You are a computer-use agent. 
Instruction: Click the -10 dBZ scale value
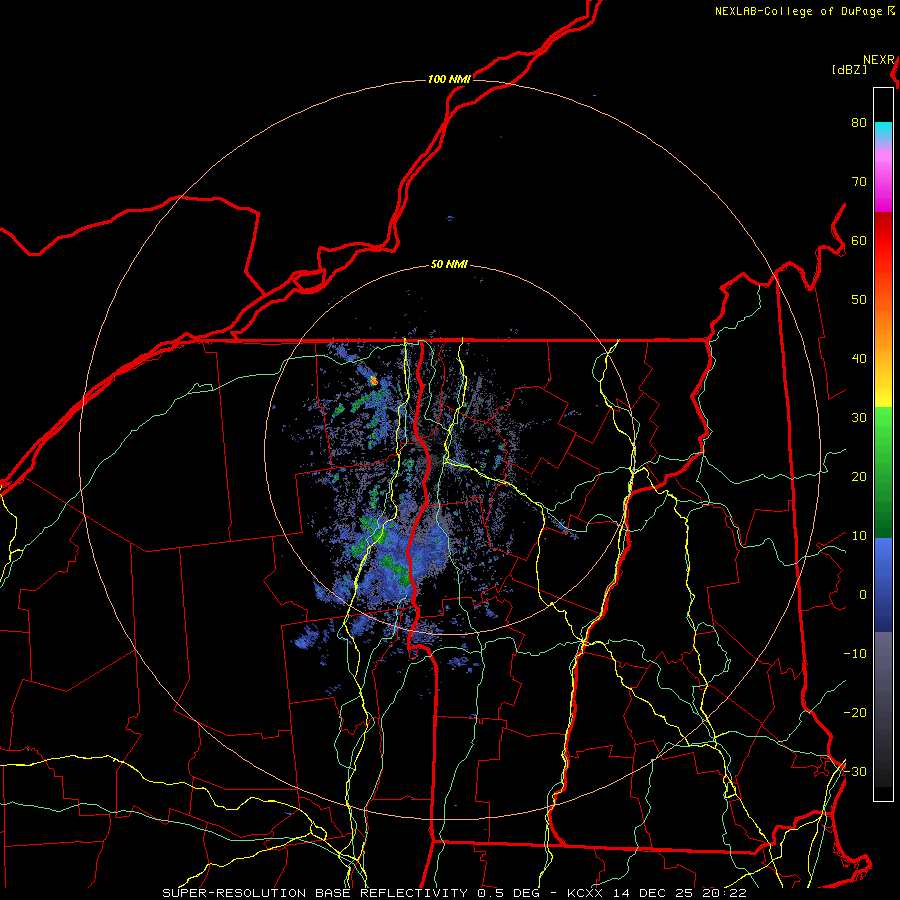(x=855, y=654)
